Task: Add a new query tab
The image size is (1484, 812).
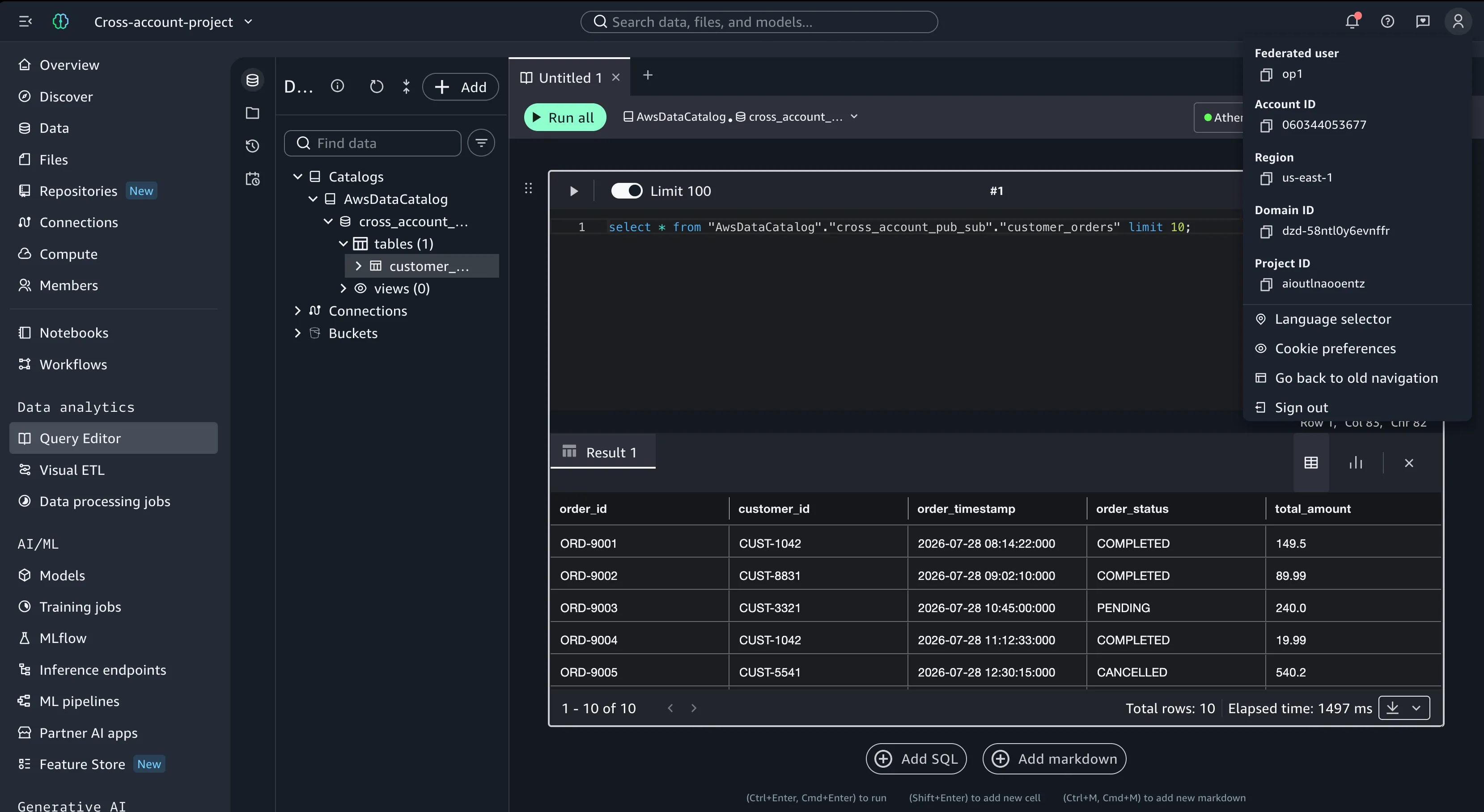Action: pos(648,76)
